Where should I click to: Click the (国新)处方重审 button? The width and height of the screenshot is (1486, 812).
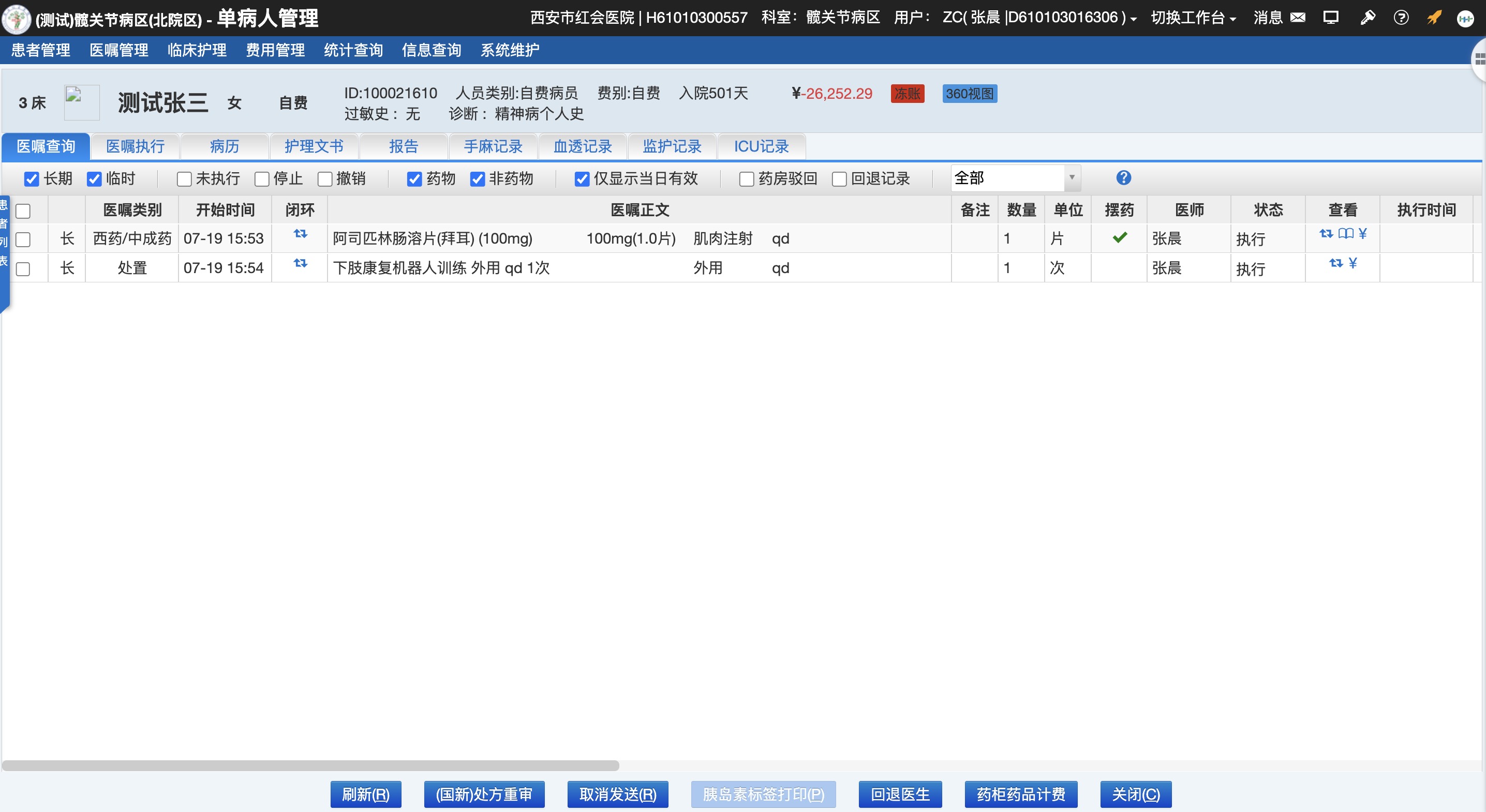pyautogui.click(x=484, y=795)
